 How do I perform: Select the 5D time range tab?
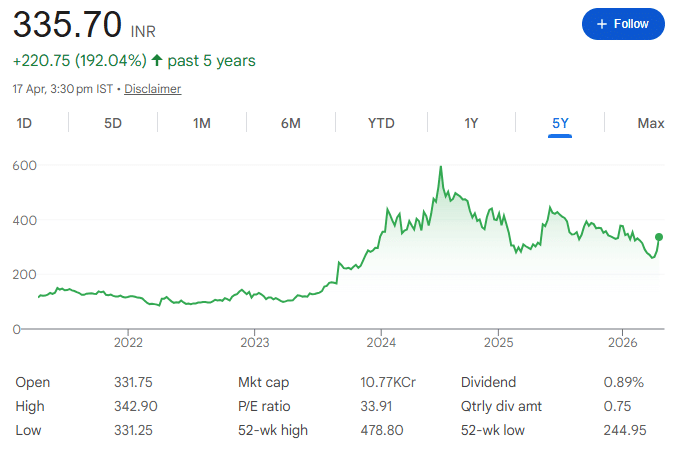coord(113,123)
